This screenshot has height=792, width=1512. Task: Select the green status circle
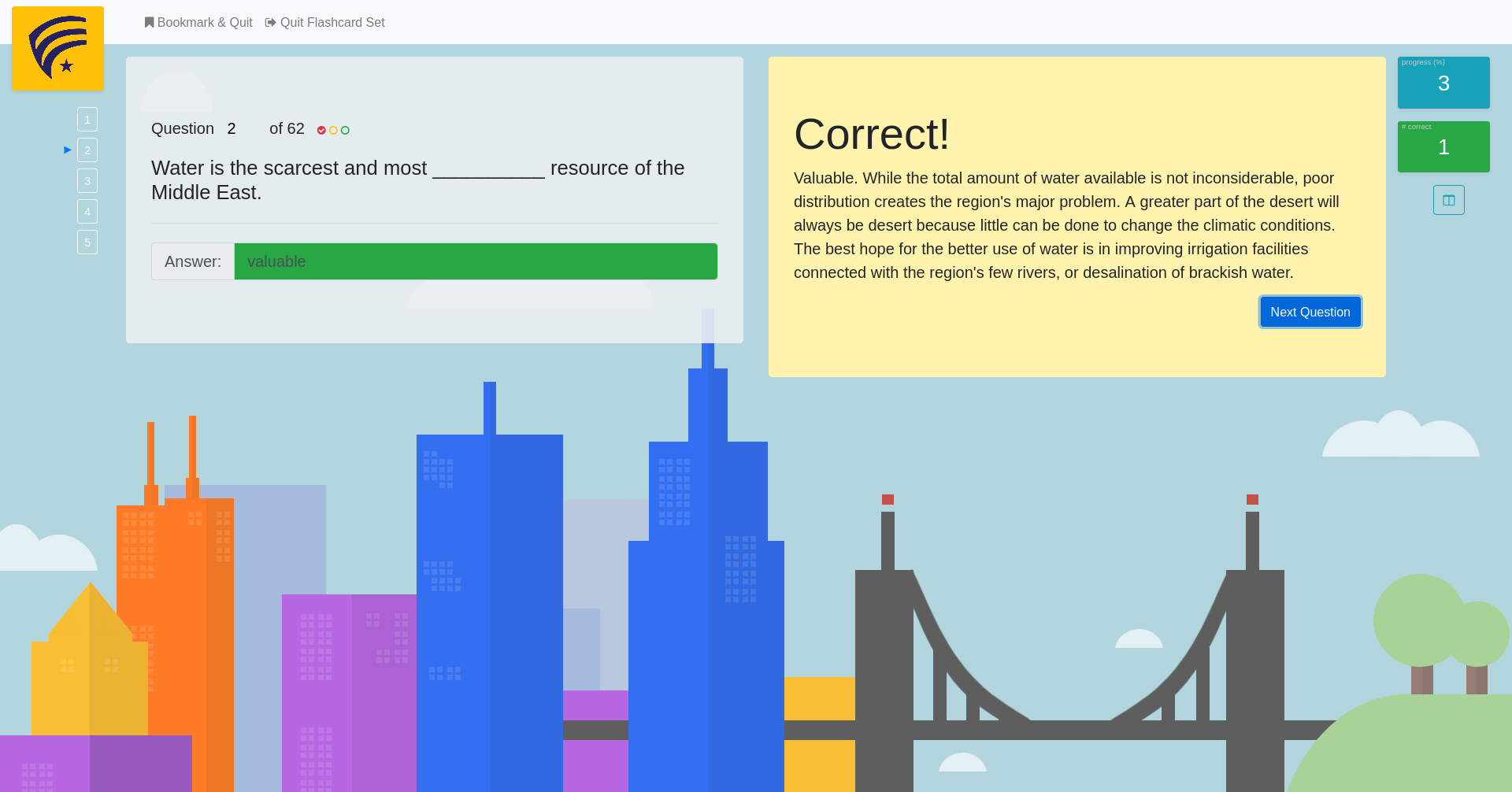pos(345,130)
